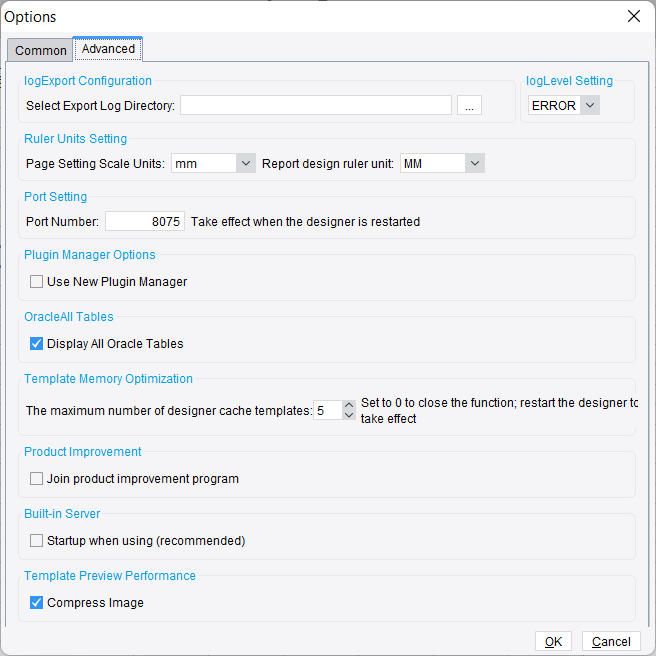Click the Port Setting heading
The height and width of the screenshot is (656, 656).
[56, 197]
